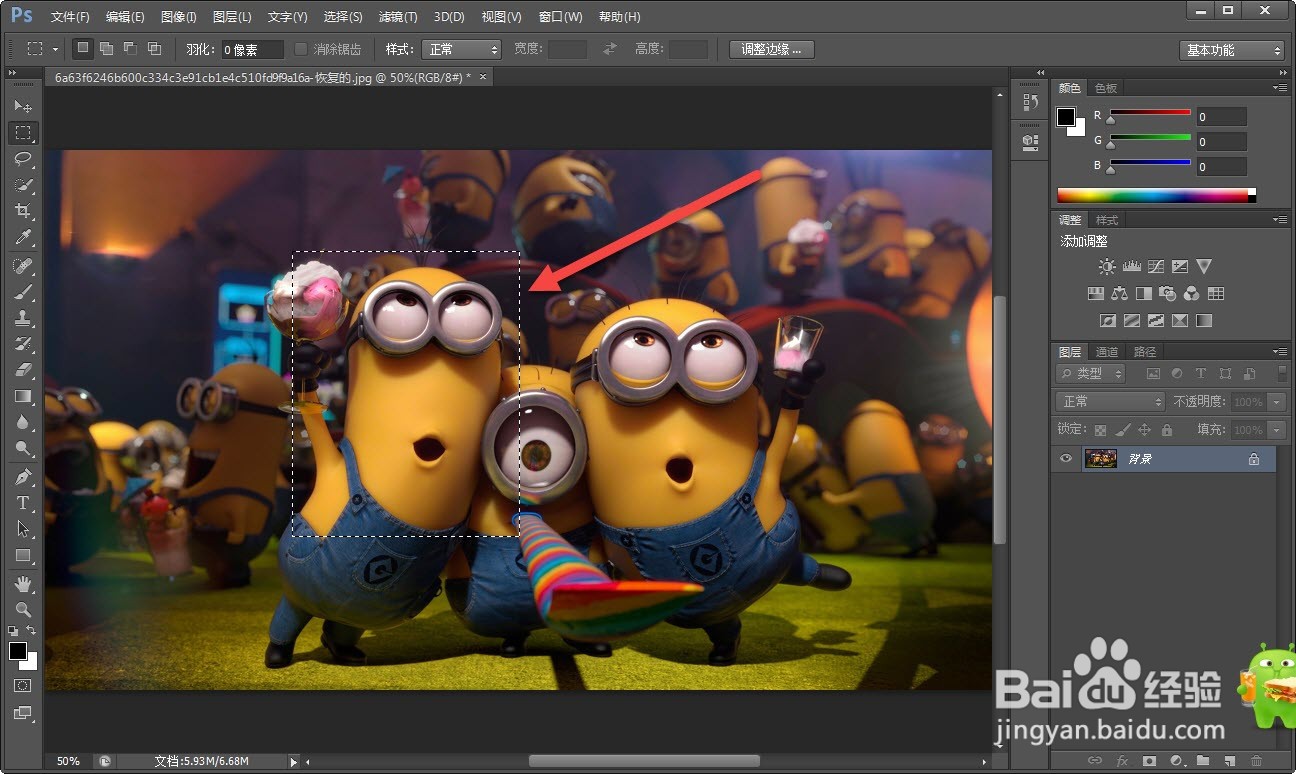Hide the 背景 layer with eye icon
Screen dimensions: 1296x774
click(x=1066, y=459)
